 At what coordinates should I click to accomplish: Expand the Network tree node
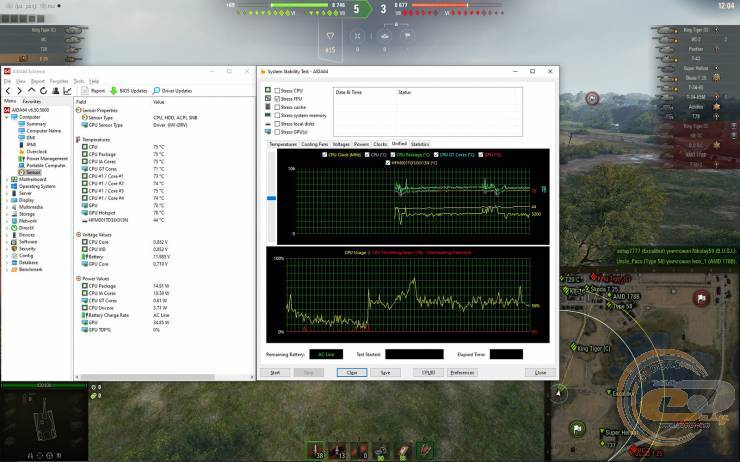coord(7,221)
